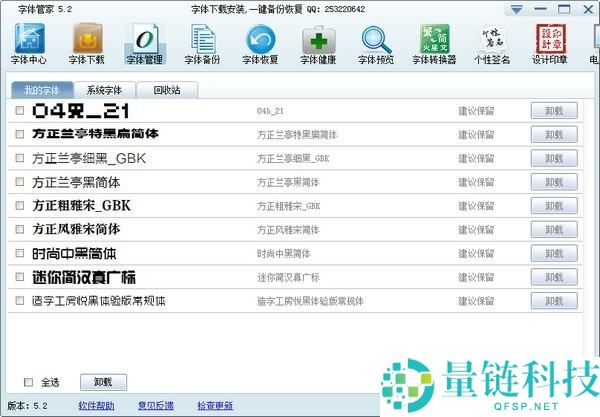Click the 设计印章 stamp icon
The height and width of the screenshot is (417, 600).
click(x=549, y=44)
